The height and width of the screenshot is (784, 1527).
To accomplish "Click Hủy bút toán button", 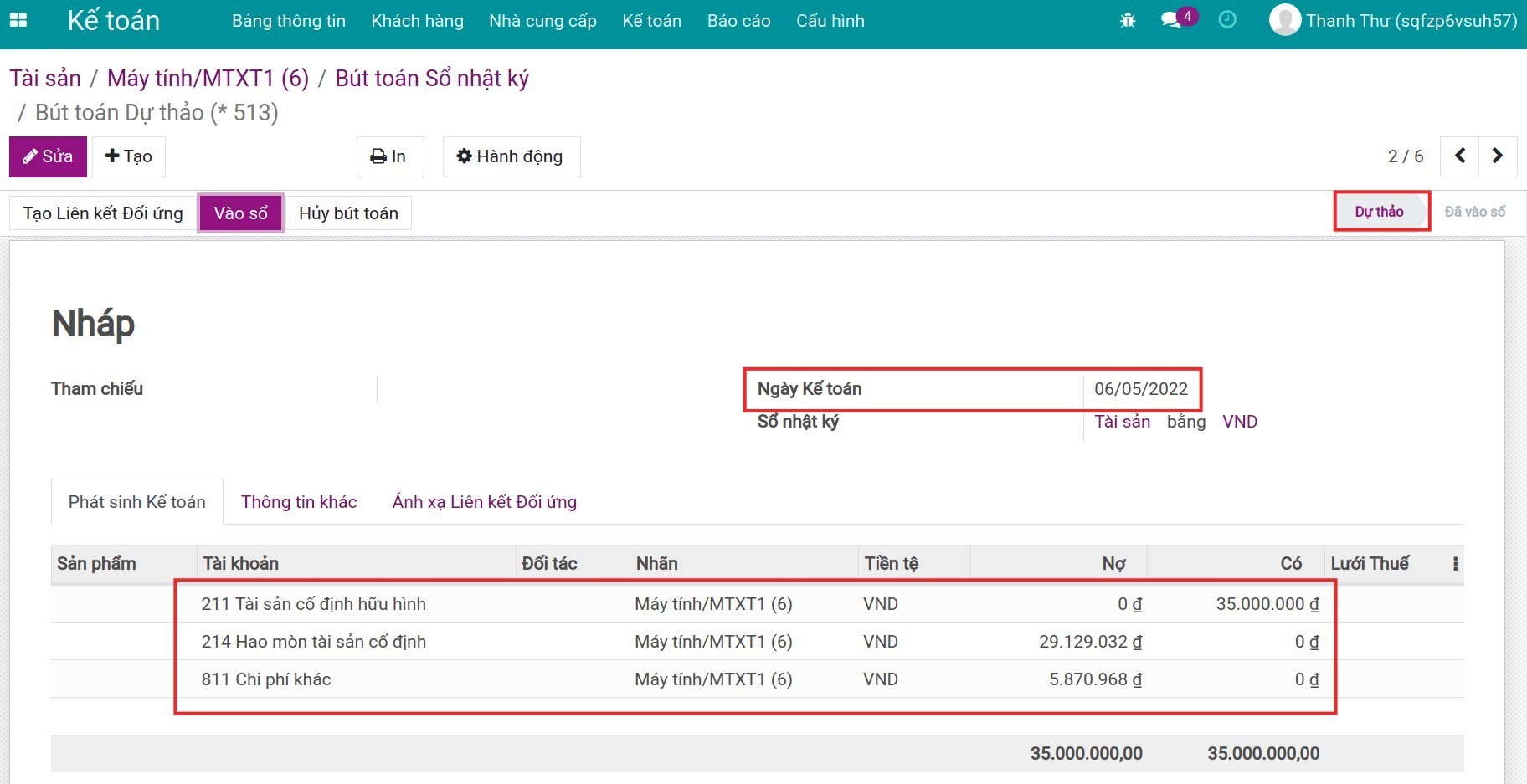I will [348, 213].
